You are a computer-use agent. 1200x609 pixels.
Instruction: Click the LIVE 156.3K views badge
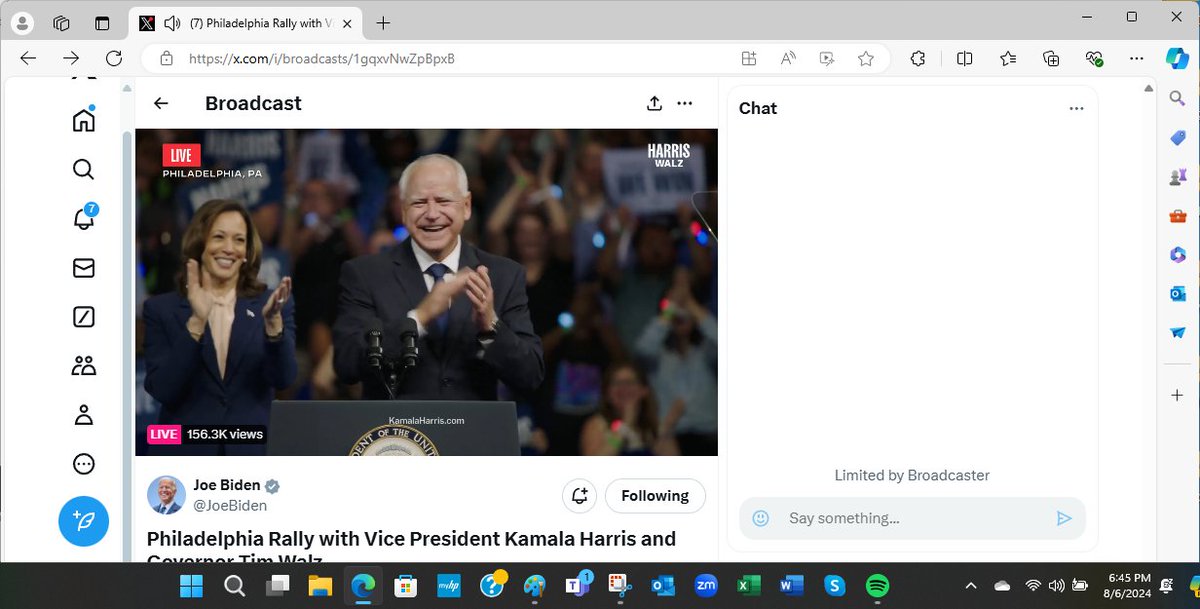[206, 434]
